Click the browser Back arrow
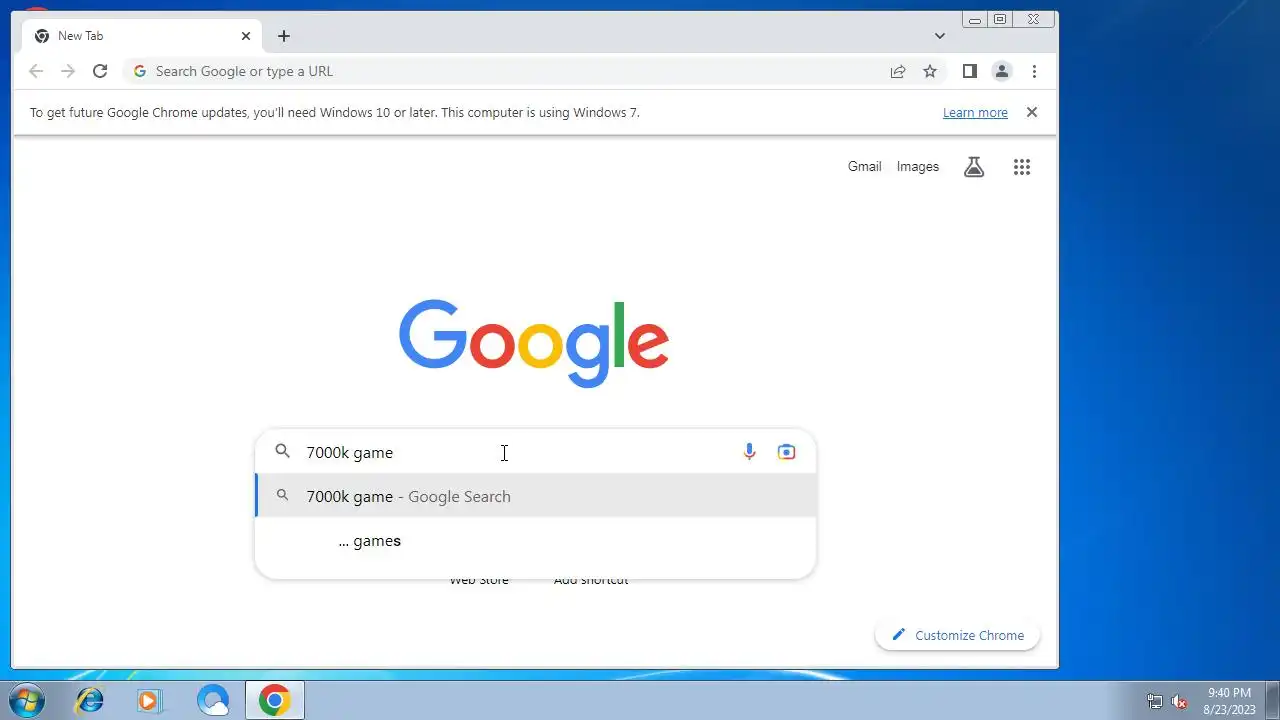The image size is (1280, 720). pyautogui.click(x=36, y=71)
